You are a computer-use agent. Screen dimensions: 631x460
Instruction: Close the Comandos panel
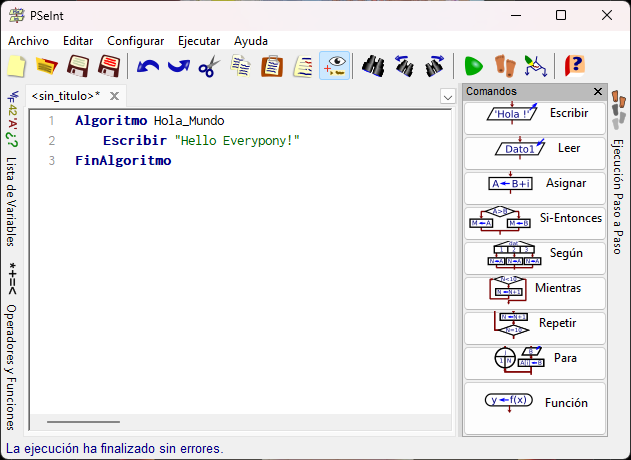pyautogui.click(x=598, y=92)
